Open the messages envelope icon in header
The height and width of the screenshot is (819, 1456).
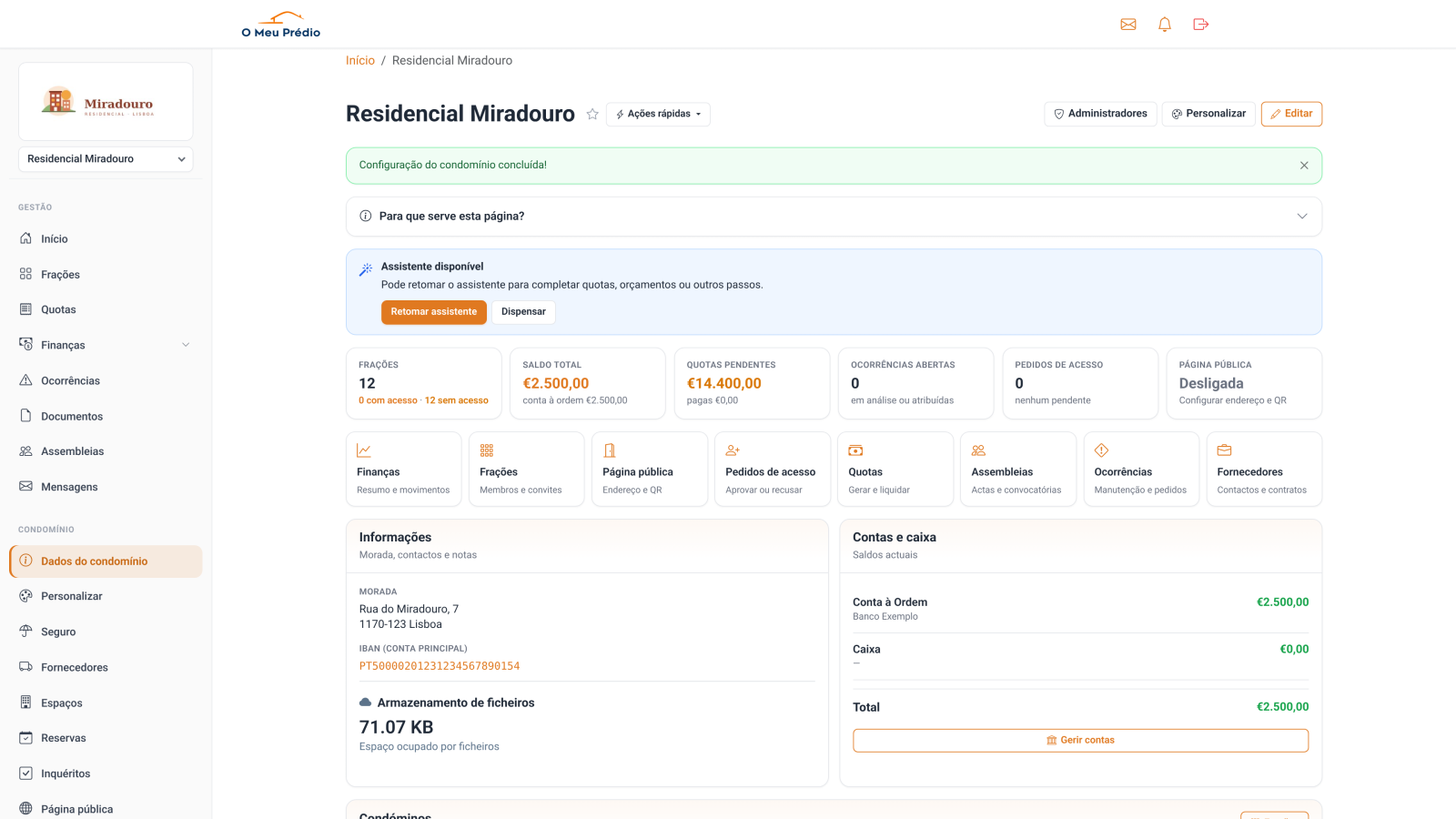tap(1128, 25)
